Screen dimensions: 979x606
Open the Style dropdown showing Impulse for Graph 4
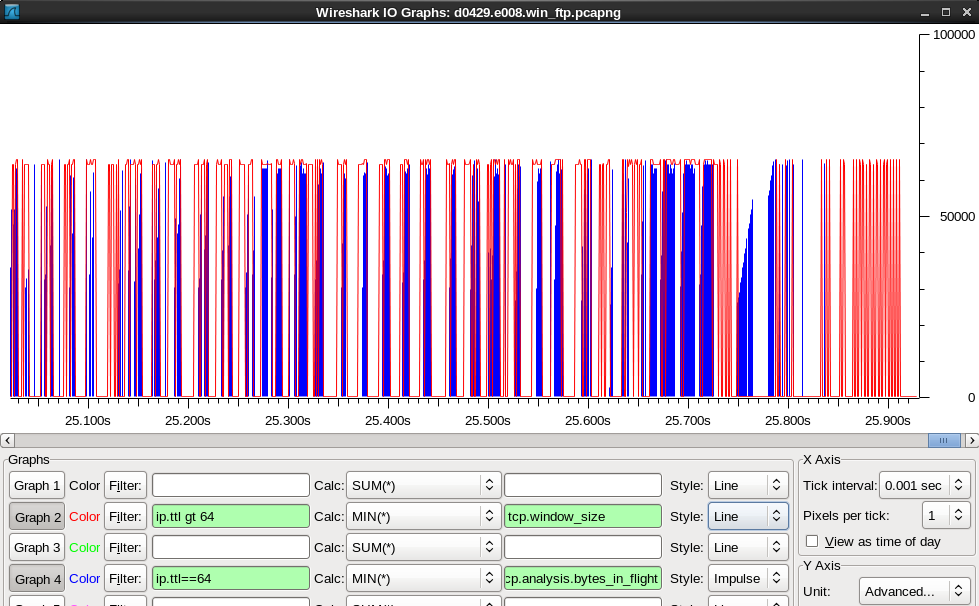pos(748,578)
